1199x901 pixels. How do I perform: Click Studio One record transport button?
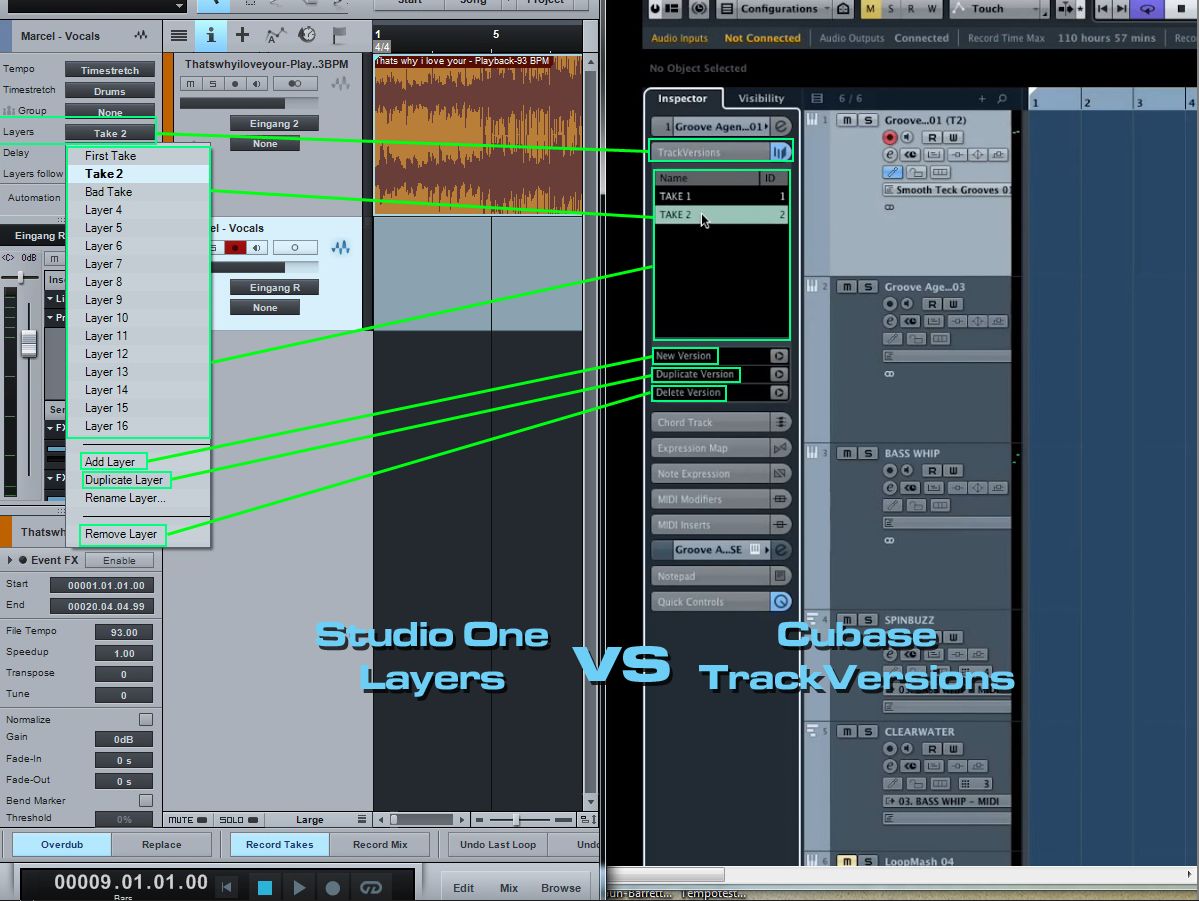click(x=333, y=887)
